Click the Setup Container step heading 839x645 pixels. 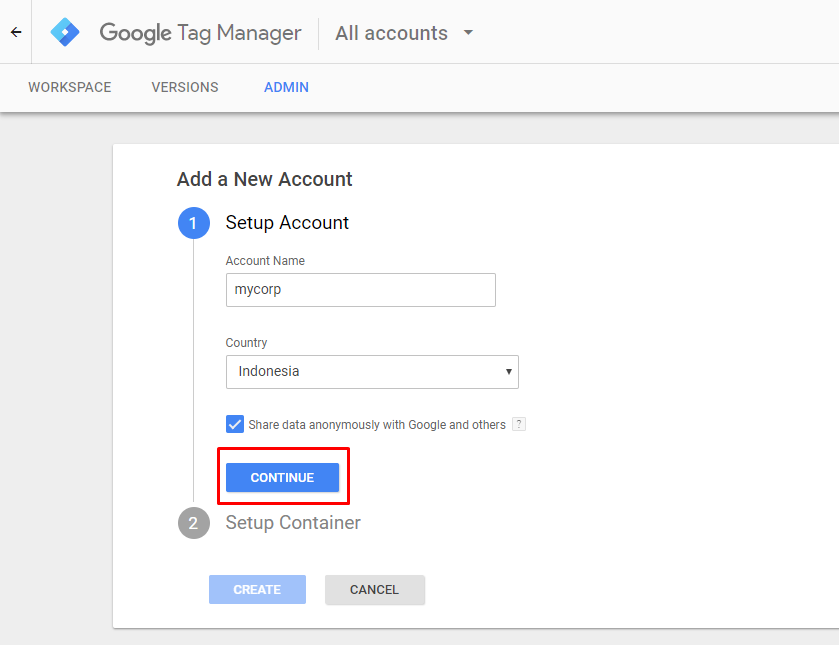(x=293, y=522)
